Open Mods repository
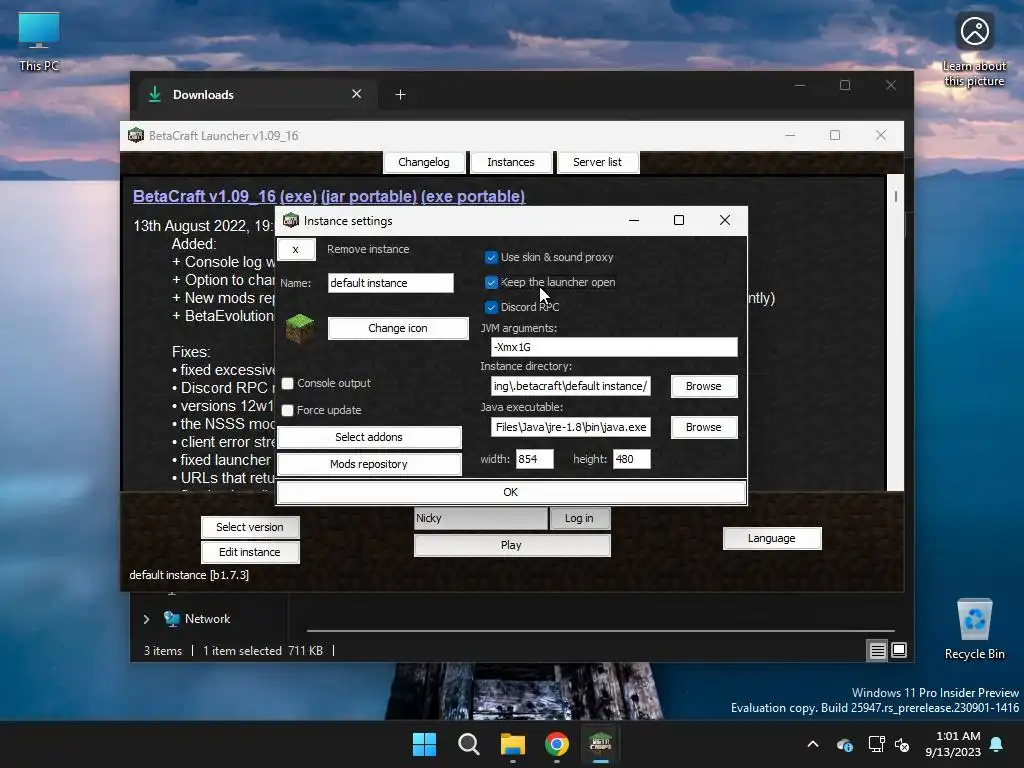 (x=369, y=464)
